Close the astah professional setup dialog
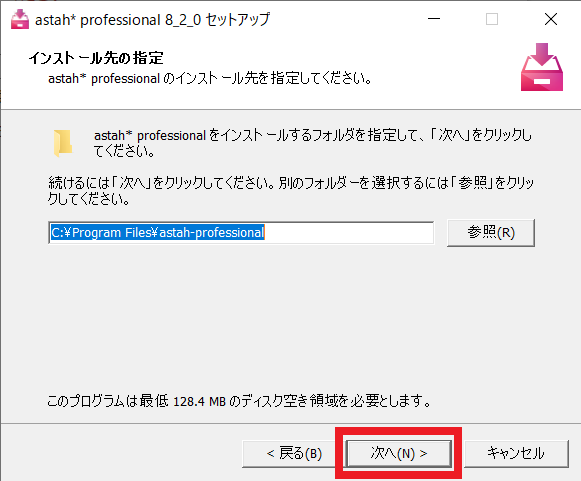This screenshot has width=581, height=481. [551, 19]
